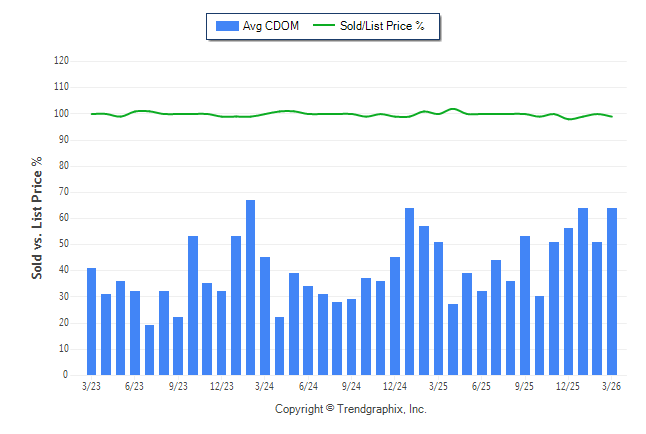Click the Sold vs. List Price % axis title

37,217
